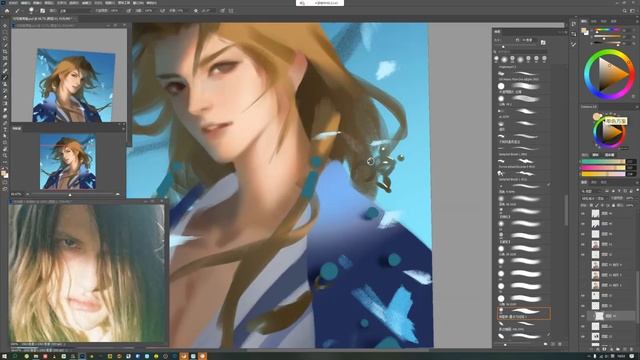640x360 pixels.
Task: Select the Crop tool
Action: [5, 51]
